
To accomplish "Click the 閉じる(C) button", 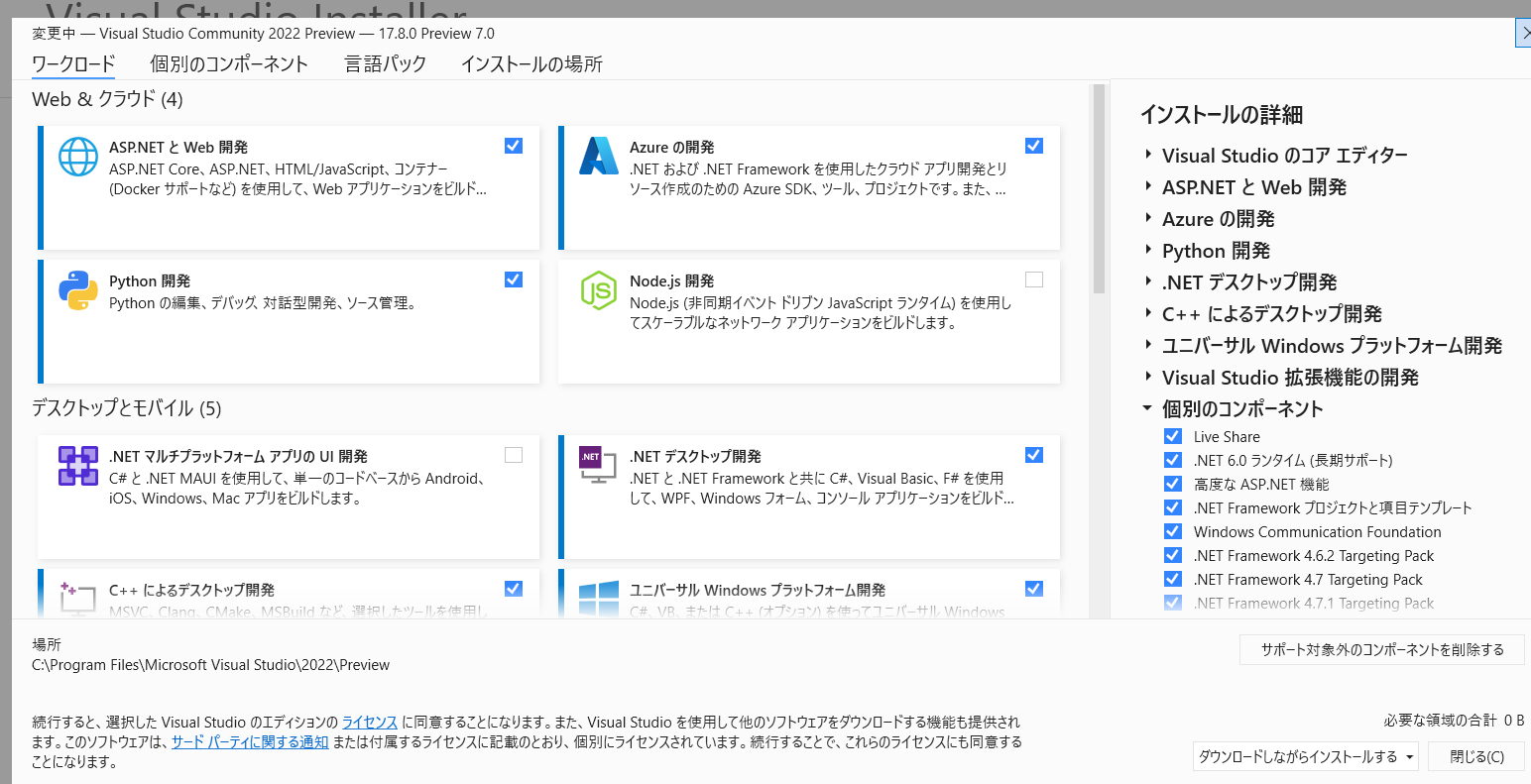I will [x=1476, y=756].
